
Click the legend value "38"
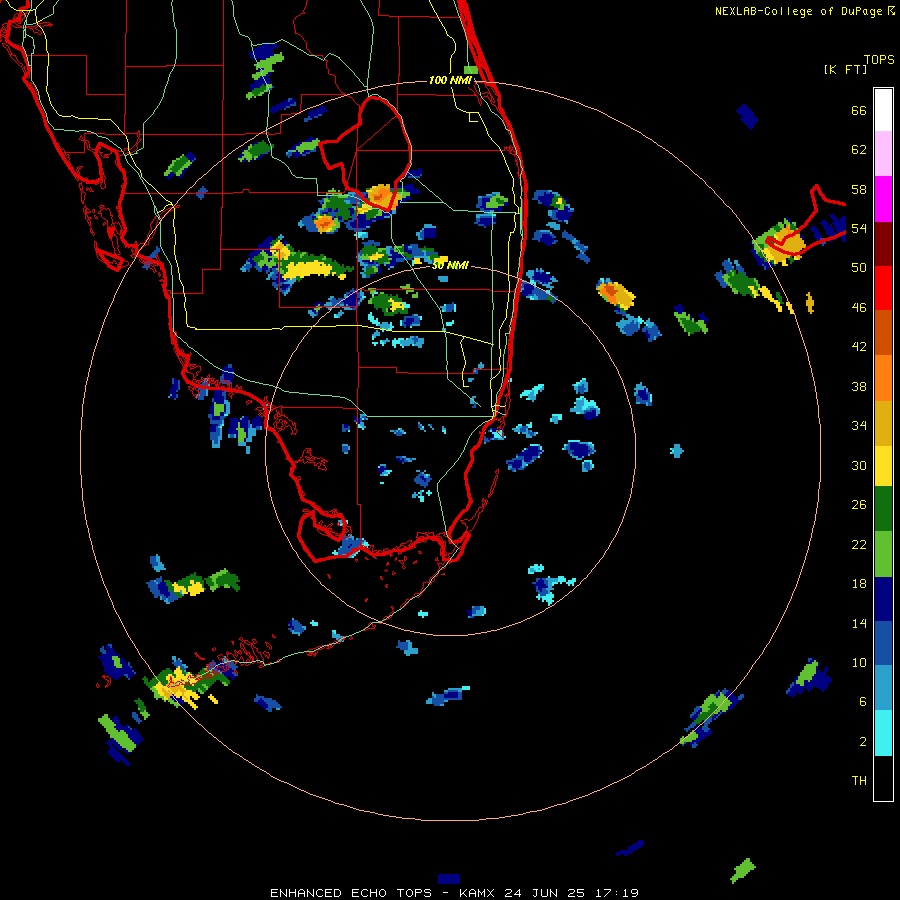click(859, 386)
